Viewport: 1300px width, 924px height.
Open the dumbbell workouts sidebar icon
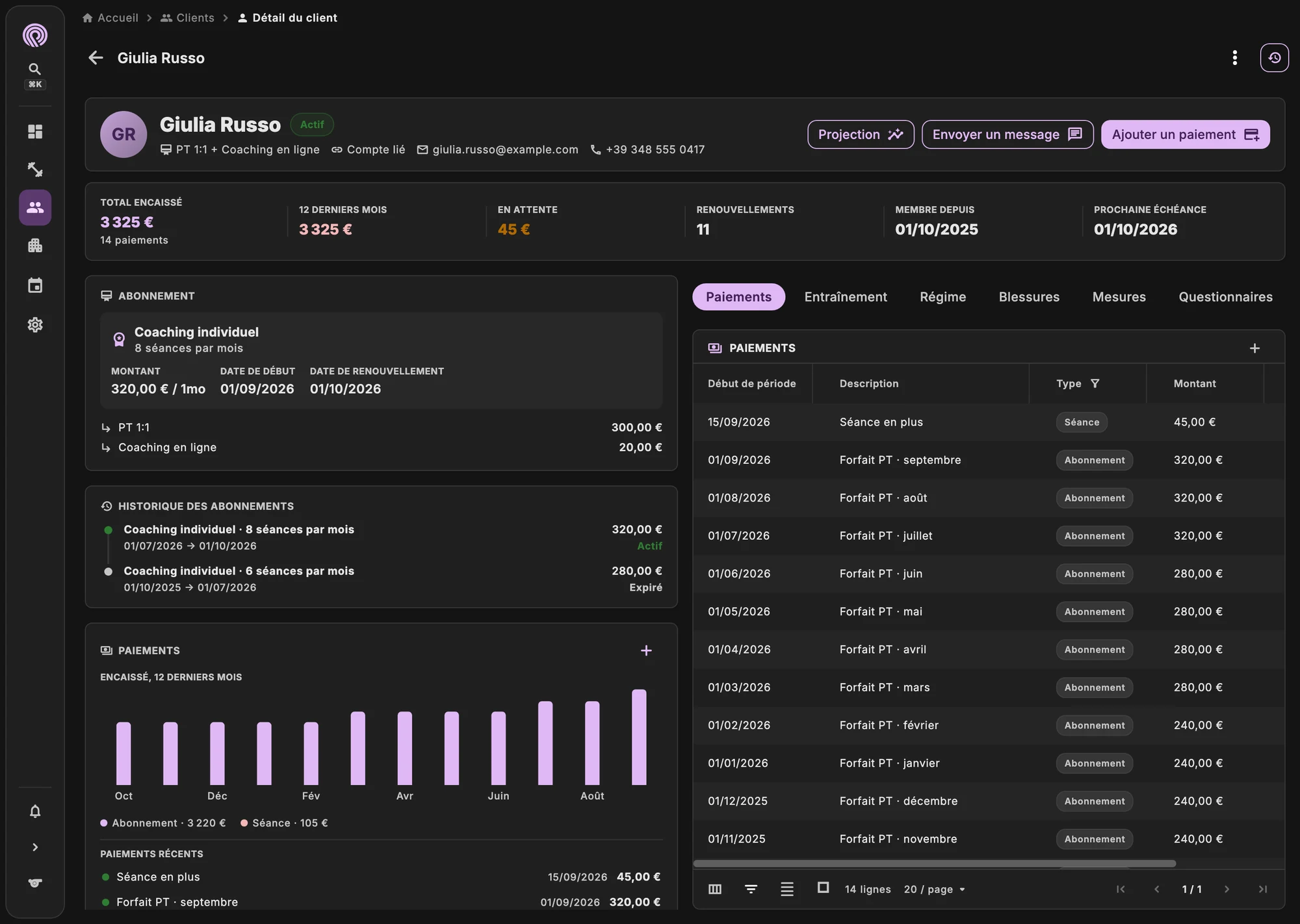(35, 170)
